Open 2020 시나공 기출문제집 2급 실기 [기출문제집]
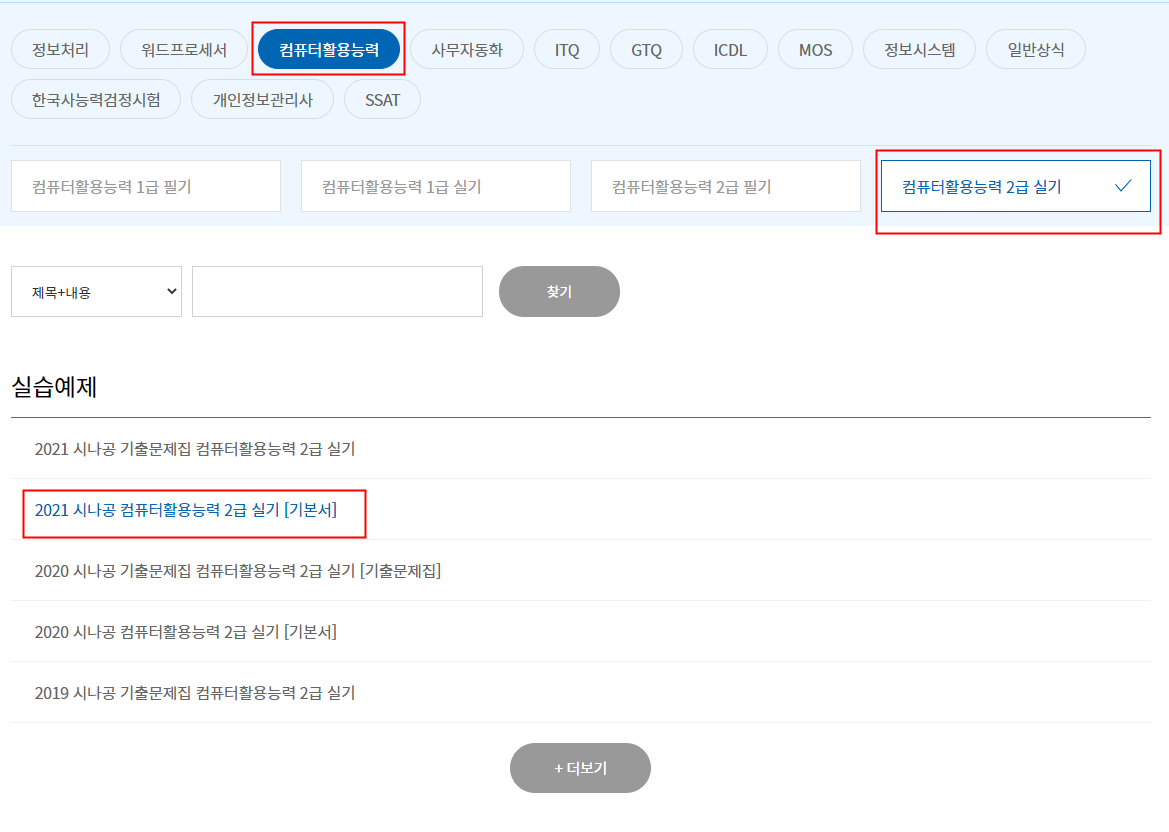 pyautogui.click(x=238, y=571)
